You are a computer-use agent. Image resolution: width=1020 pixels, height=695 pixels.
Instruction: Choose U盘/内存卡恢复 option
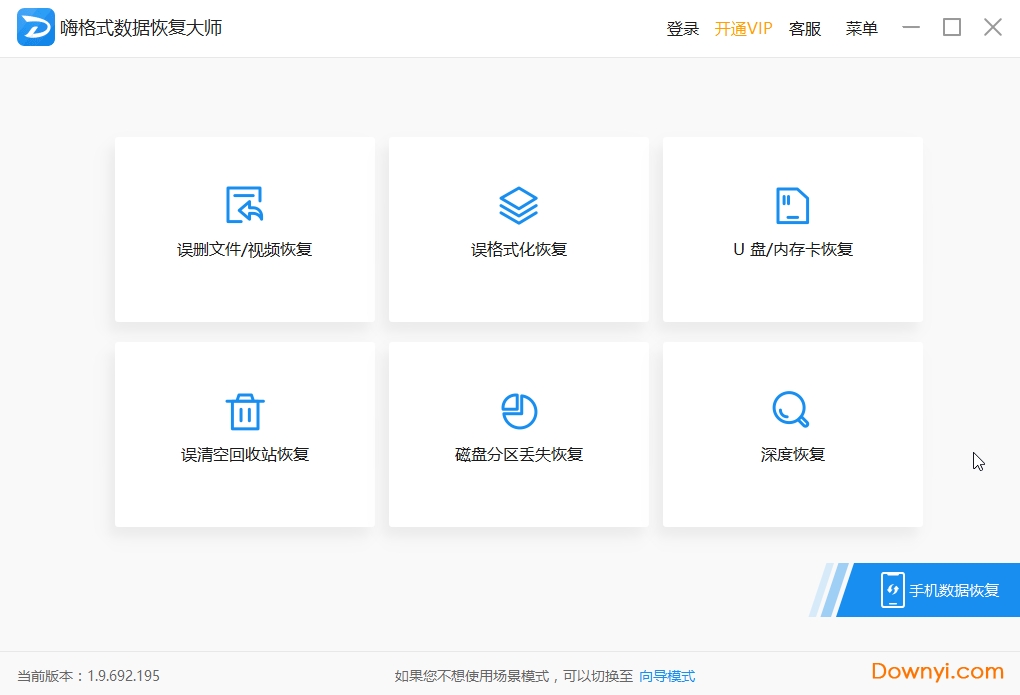coord(791,204)
